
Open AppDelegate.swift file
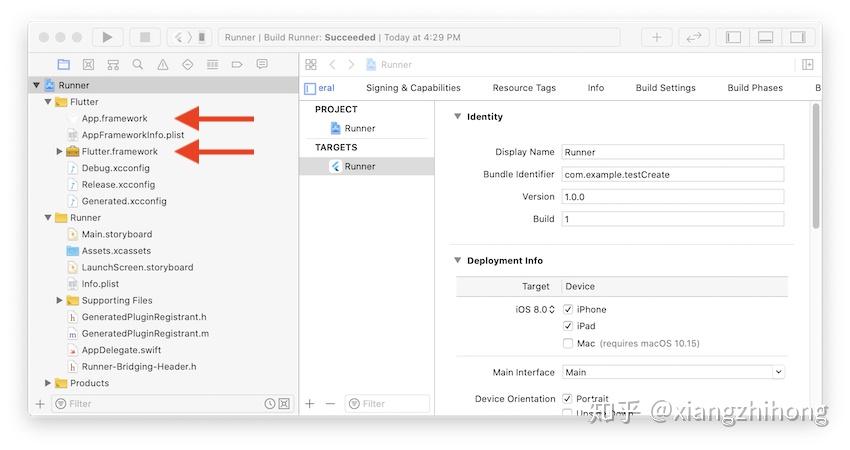(x=121, y=350)
